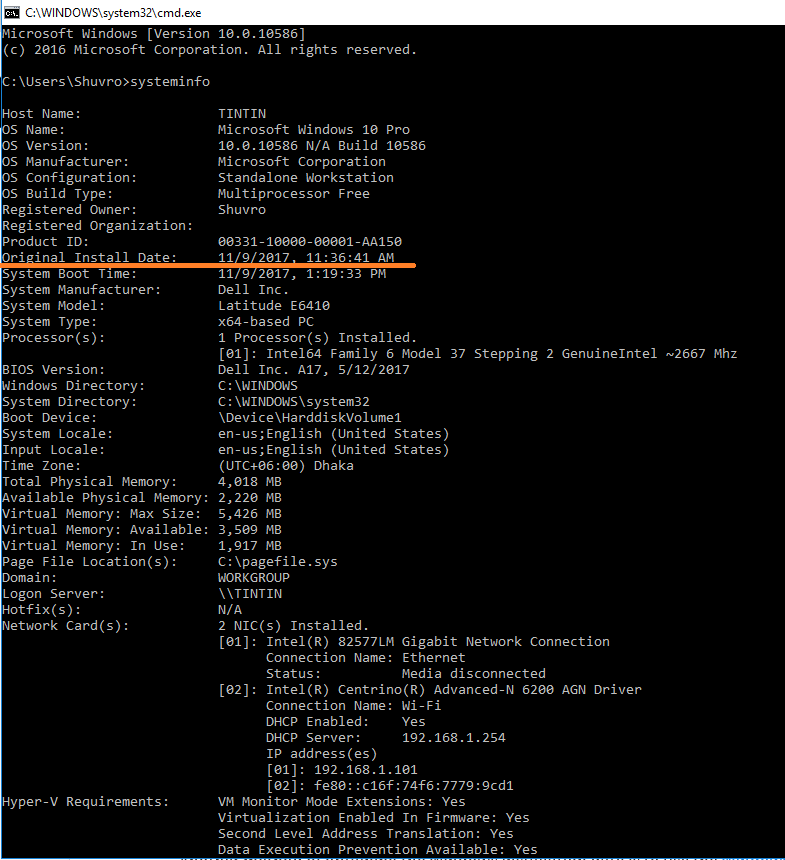Click the Original Install Date value

point(306,257)
